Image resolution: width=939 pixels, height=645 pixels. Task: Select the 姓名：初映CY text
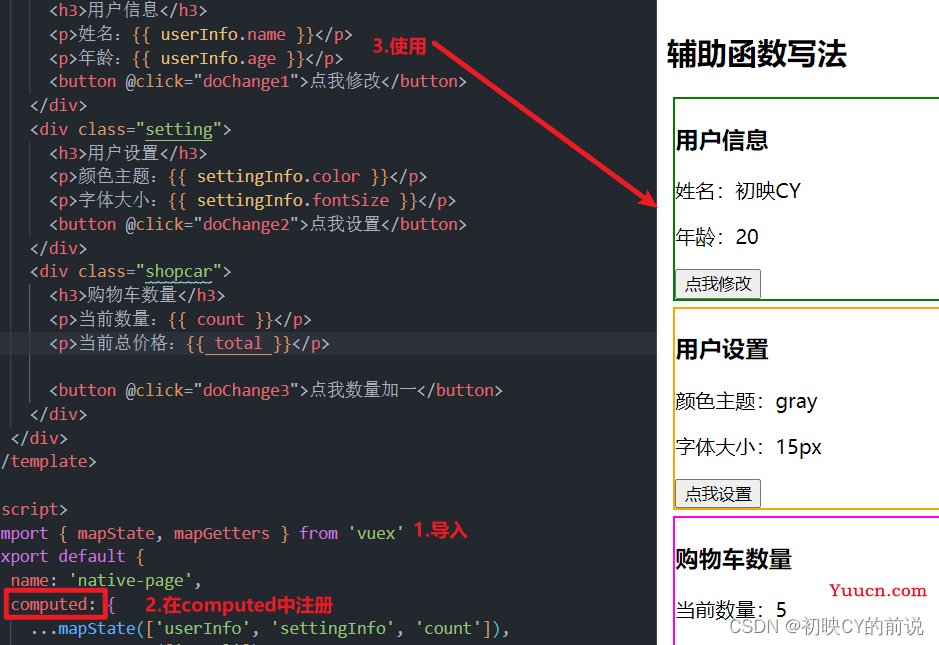tap(738, 191)
